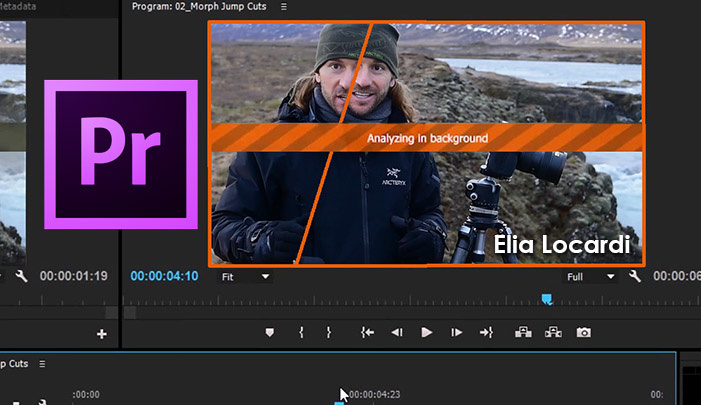Image resolution: width=701 pixels, height=405 pixels.
Task: Click the source timecode 00:00:01:19
Action: pos(74,276)
